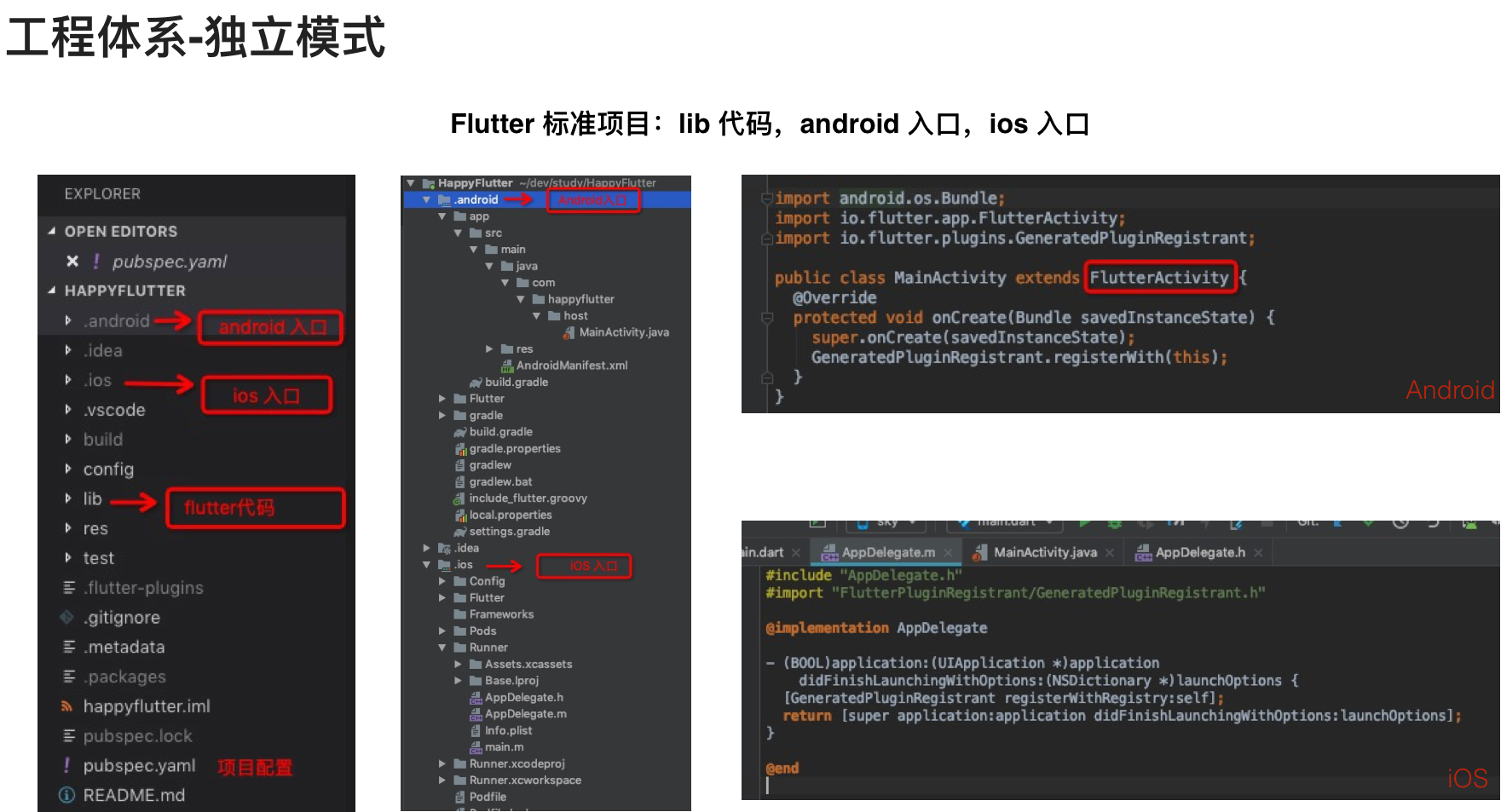Expand the Pods folder in project tree
This screenshot has height=812, width=1501.
pos(442,631)
